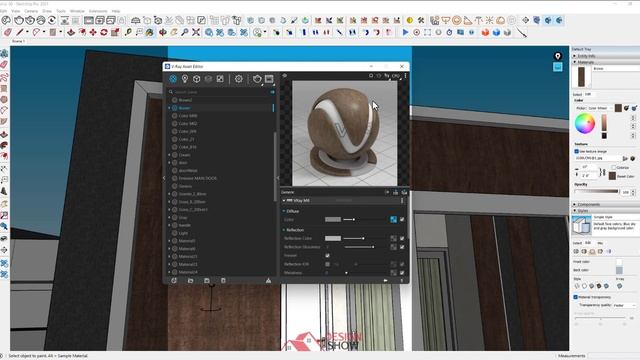Open the Tools menu
The image size is (640, 360).
pos(61,11)
